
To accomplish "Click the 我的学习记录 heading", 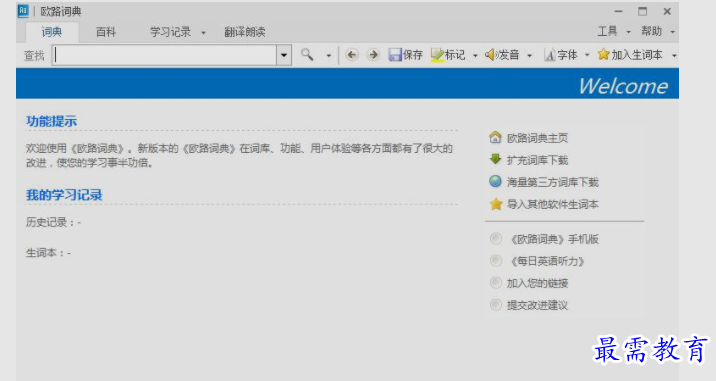I will (64, 195).
